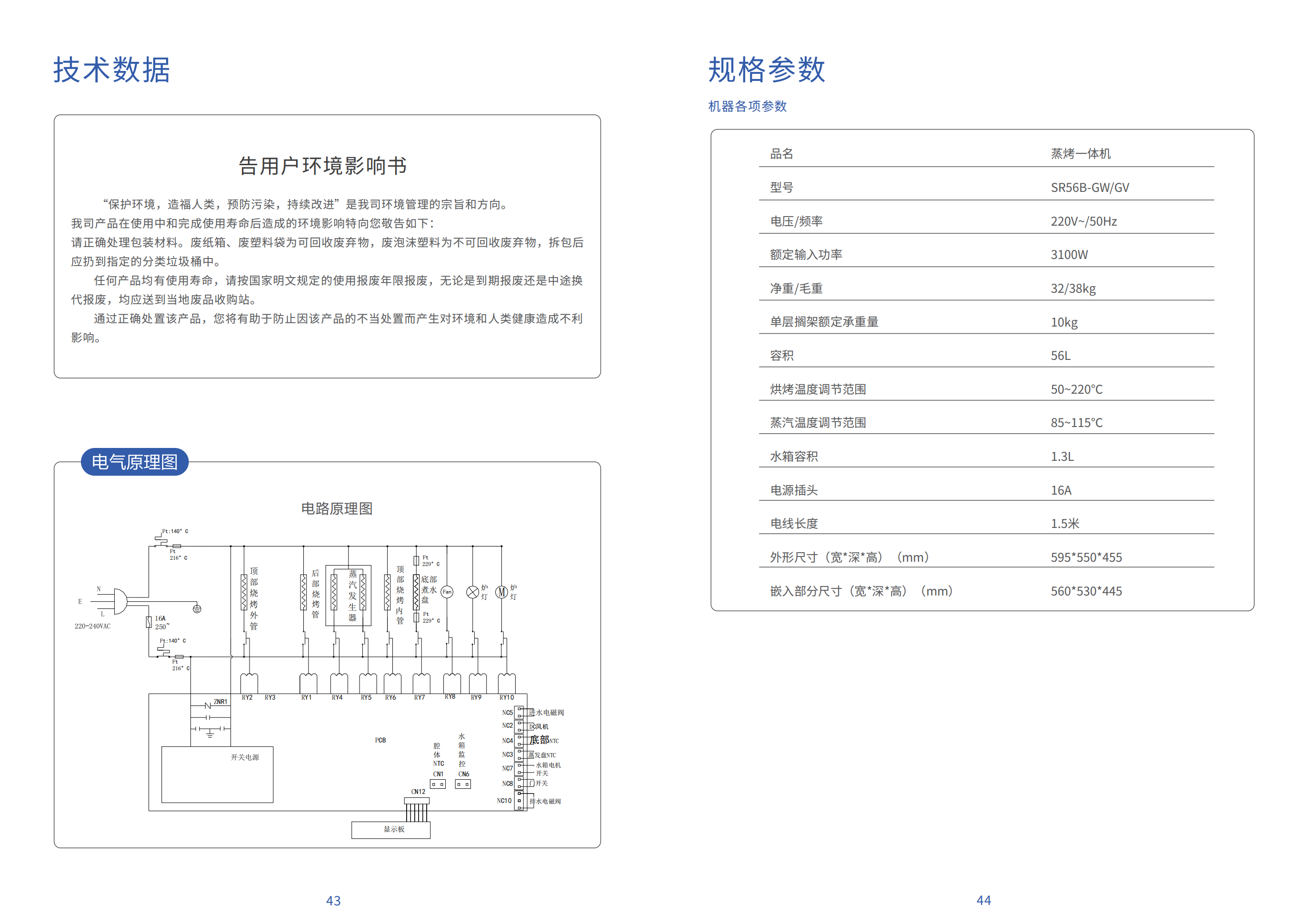
Task: Click the crossed-circle lamp symbol
Action: [x=472, y=592]
